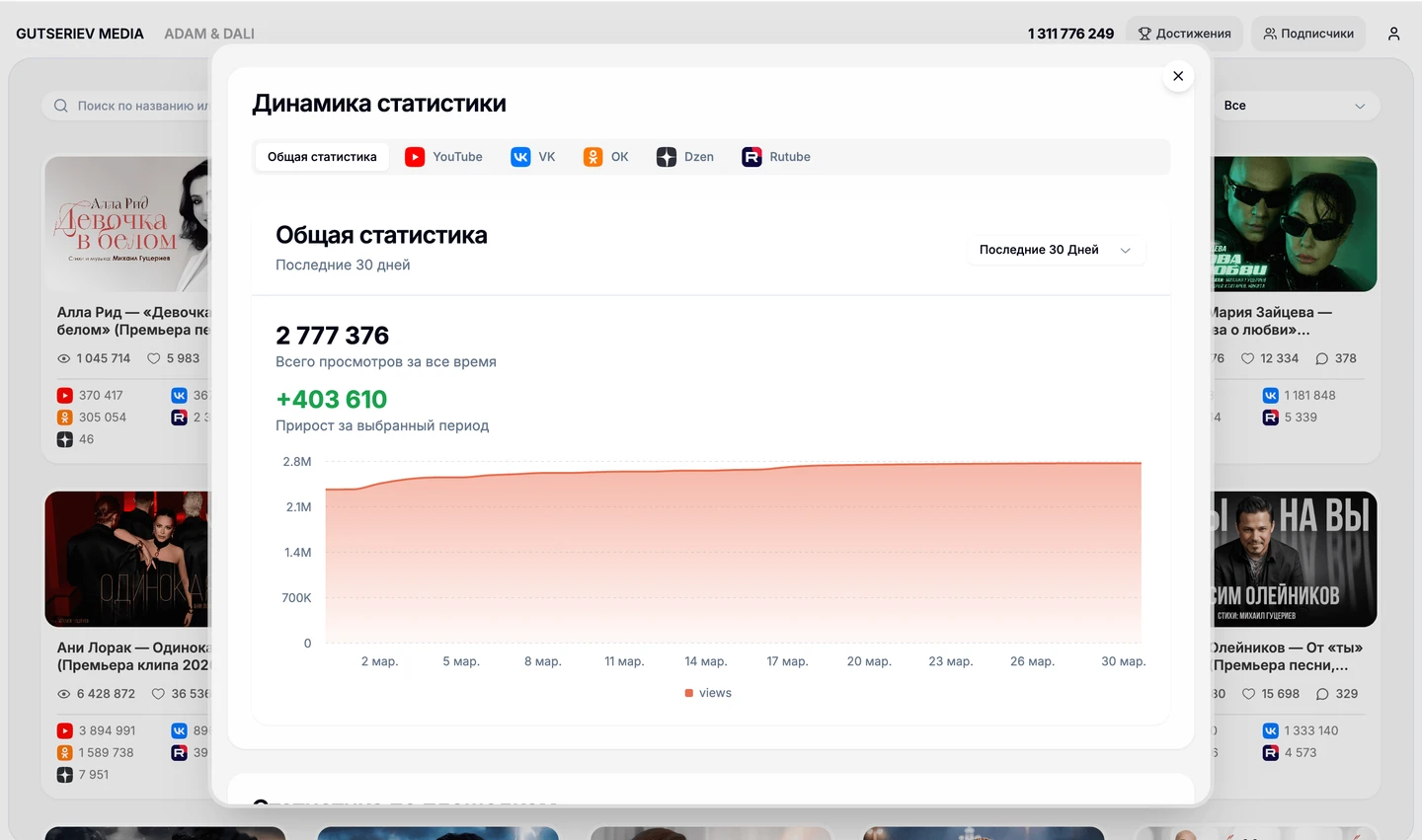Toggle the views legend entry

[x=708, y=693]
